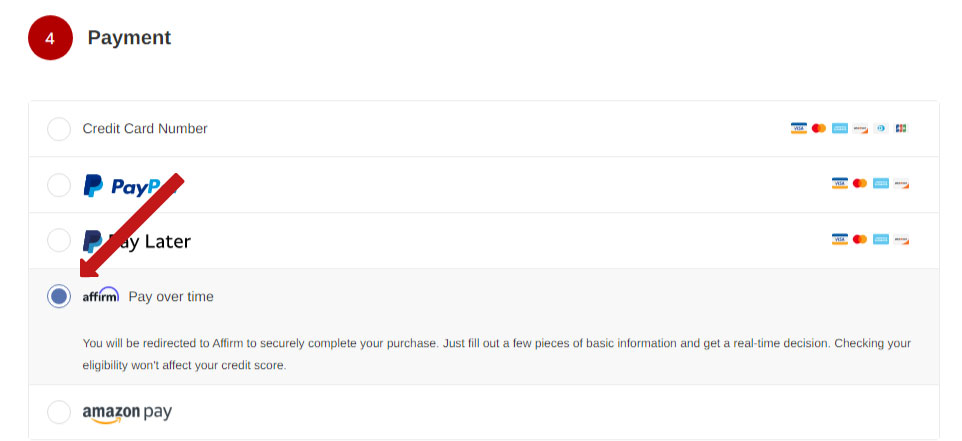Select the Amazon Pay radio button
The image size is (962, 441).
[x=59, y=412]
